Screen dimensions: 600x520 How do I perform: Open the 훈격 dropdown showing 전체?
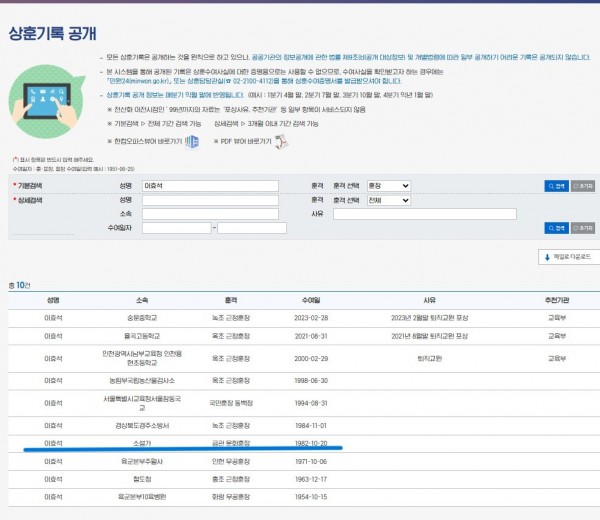386,200
